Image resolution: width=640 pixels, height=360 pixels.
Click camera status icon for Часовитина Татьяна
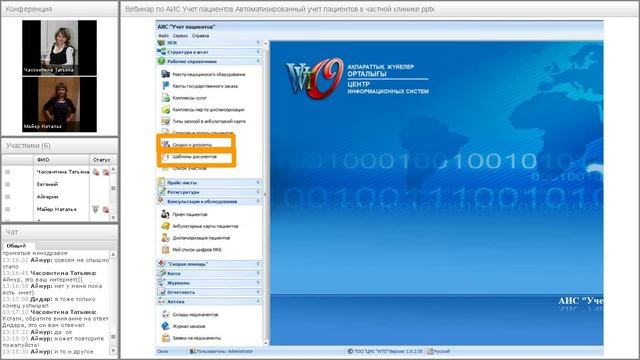(x=106, y=172)
